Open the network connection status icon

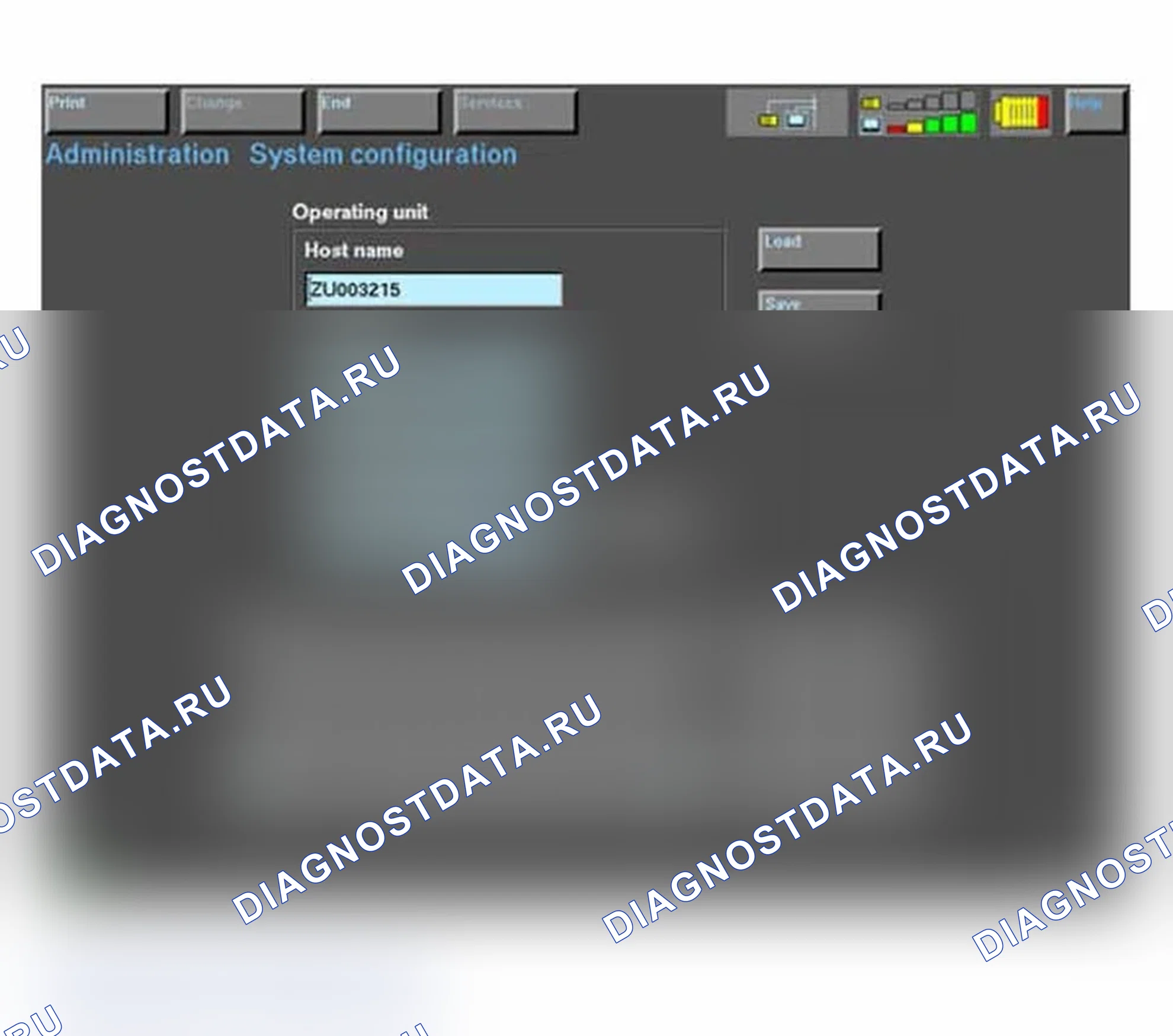point(787,113)
